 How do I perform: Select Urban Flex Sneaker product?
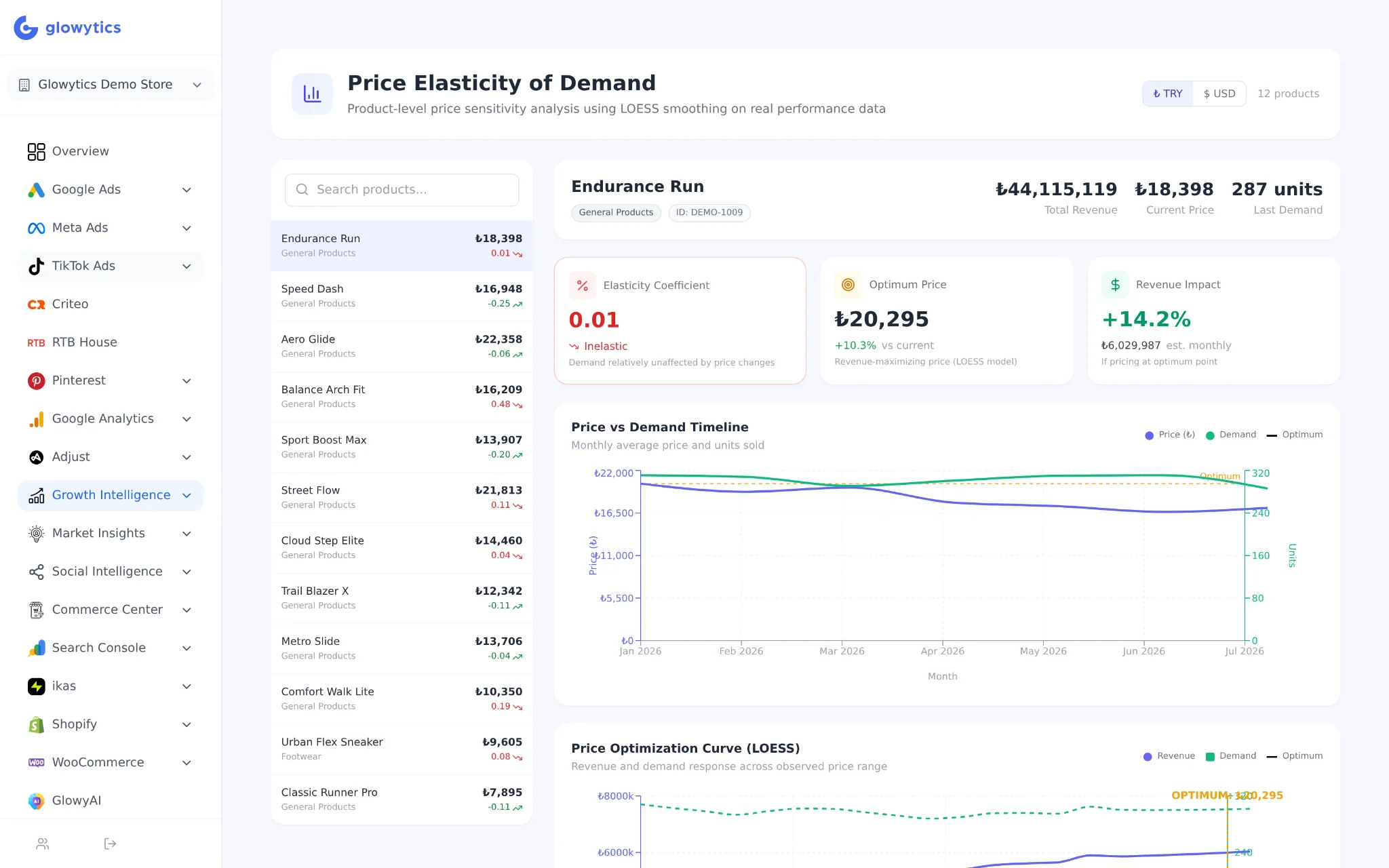pos(402,749)
